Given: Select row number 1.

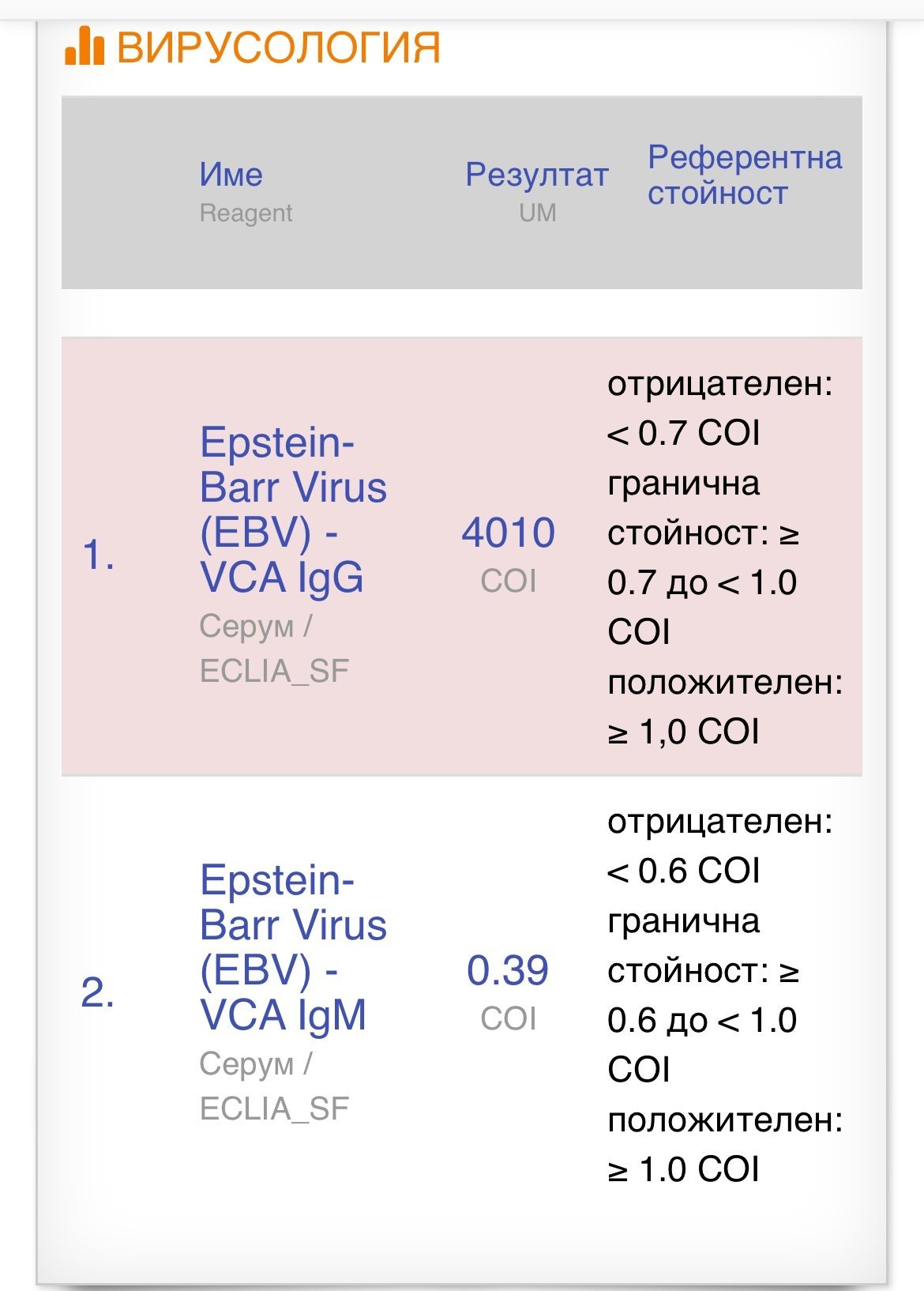Looking at the screenshot, I should coord(99,555).
